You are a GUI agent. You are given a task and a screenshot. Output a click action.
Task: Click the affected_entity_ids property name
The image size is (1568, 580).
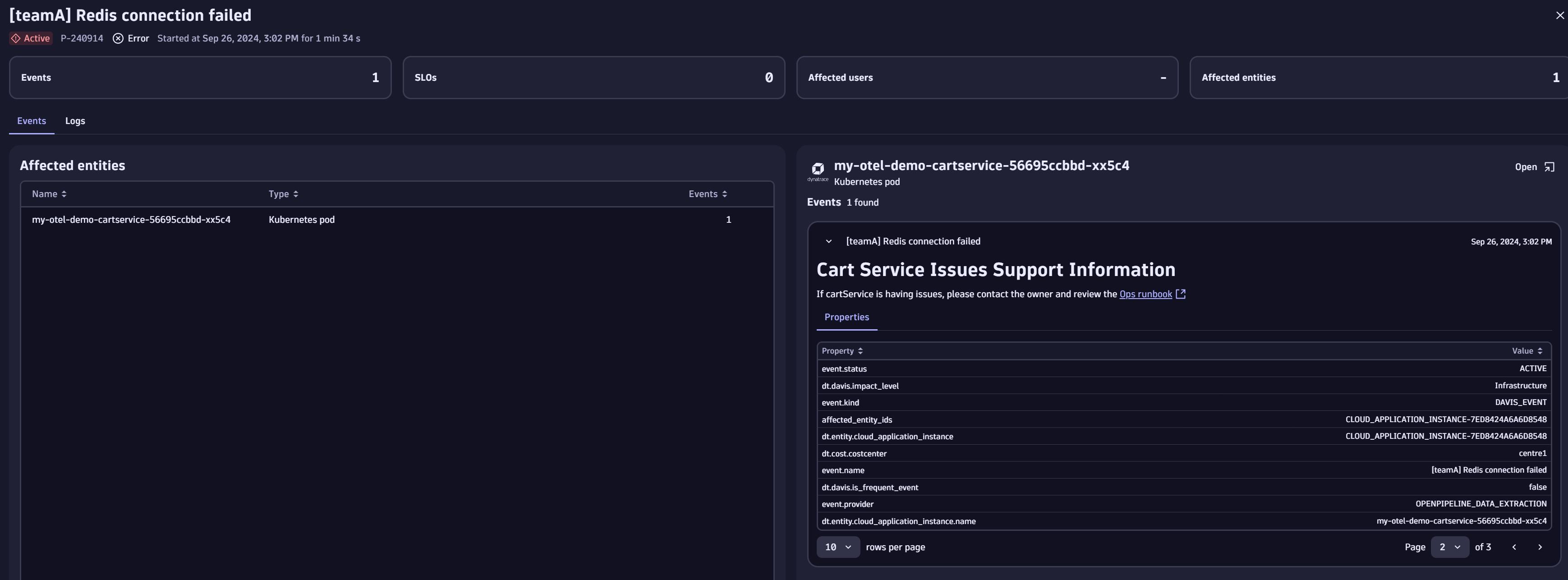pyautogui.click(x=857, y=420)
